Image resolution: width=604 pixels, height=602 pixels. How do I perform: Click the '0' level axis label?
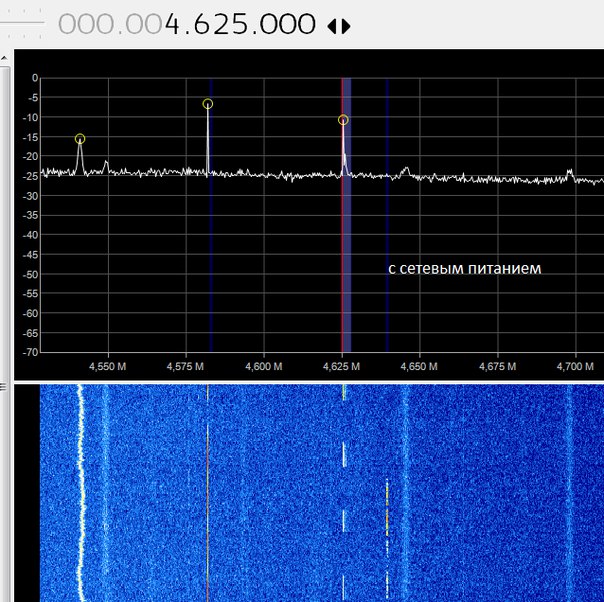click(35, 78)
